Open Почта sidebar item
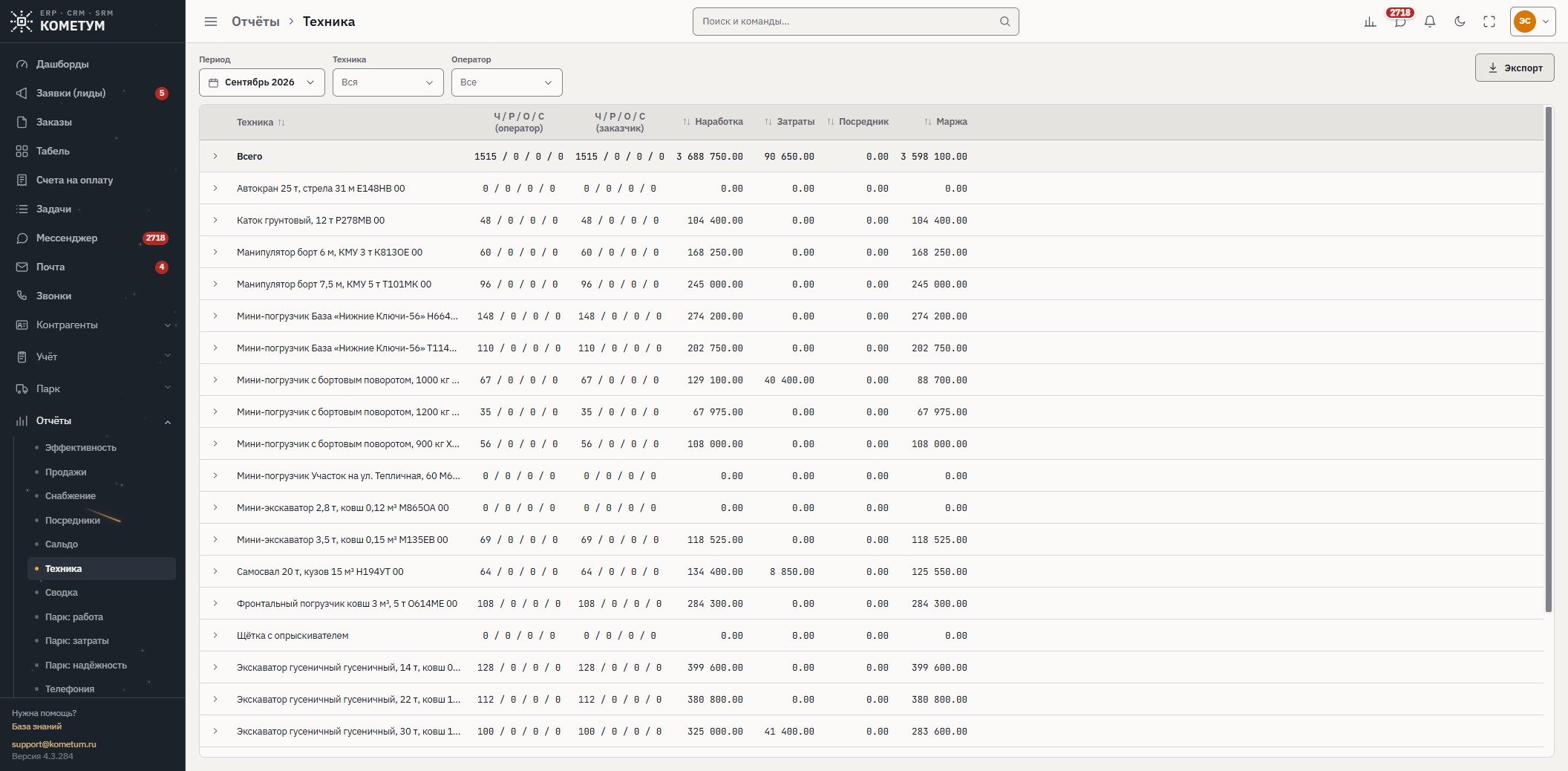 point(93,267)
